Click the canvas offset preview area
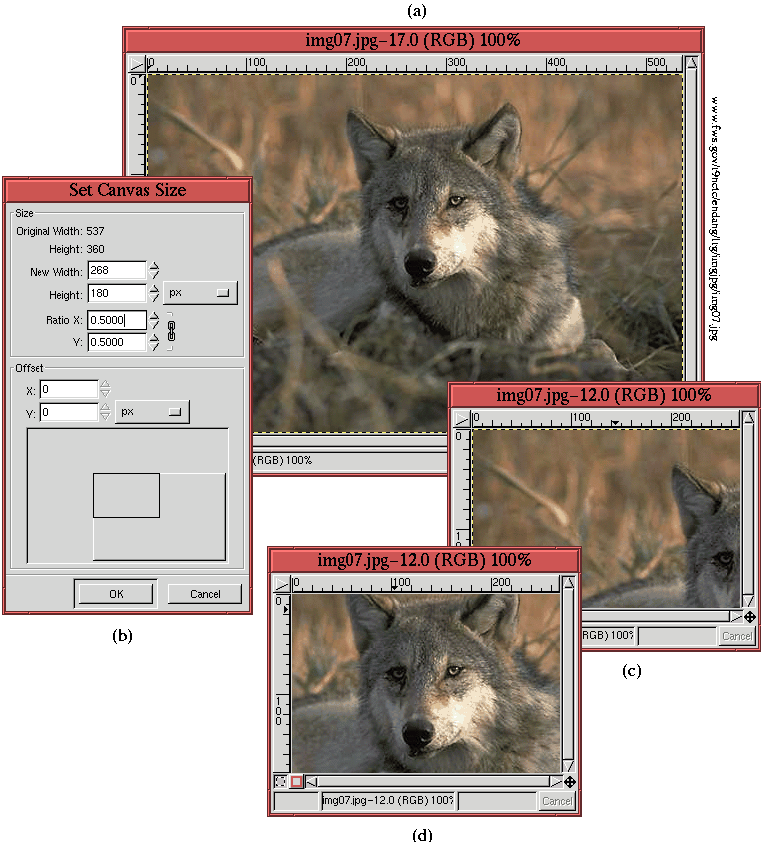 [127, 496]
